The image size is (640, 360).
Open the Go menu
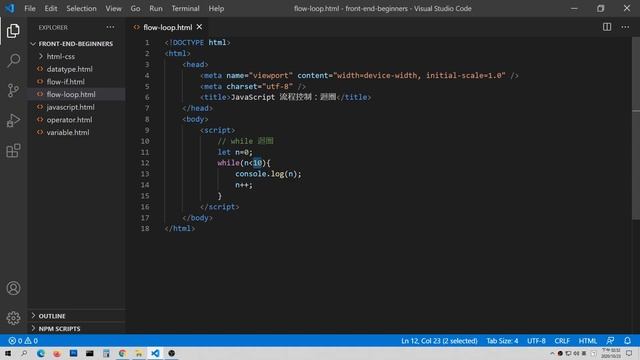click(135, 8)
